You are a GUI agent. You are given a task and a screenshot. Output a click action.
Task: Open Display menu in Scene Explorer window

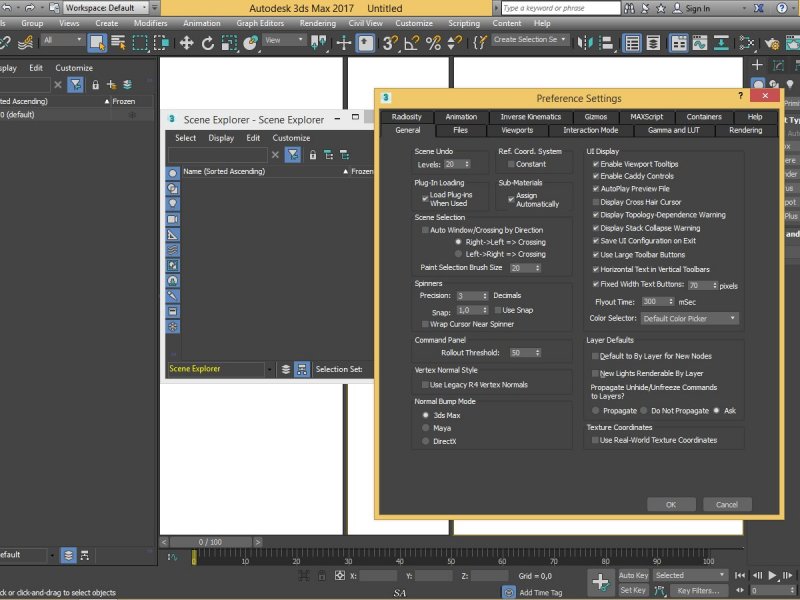click(x=221, y=138)
